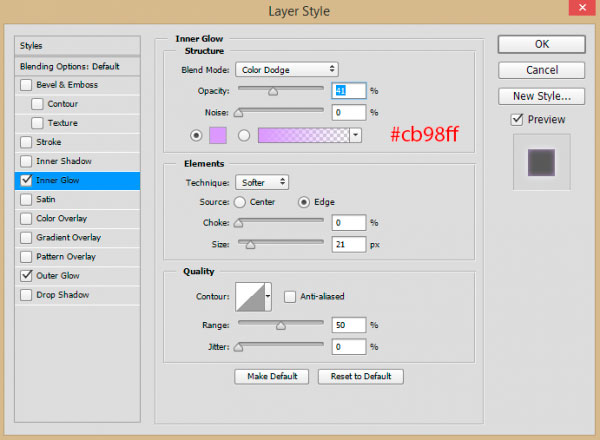Click the Jitter value field
This screenshot has width=600, height=440.
point(349,347)
